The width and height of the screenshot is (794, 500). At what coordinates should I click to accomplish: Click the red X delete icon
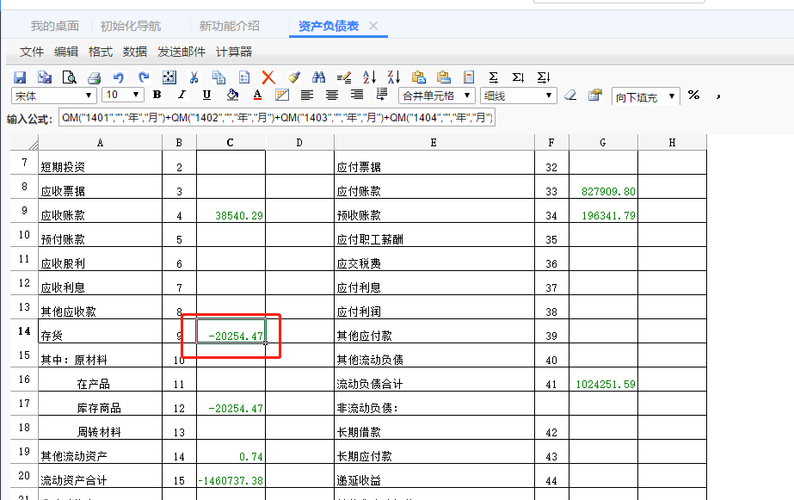(x=268, y=77)
